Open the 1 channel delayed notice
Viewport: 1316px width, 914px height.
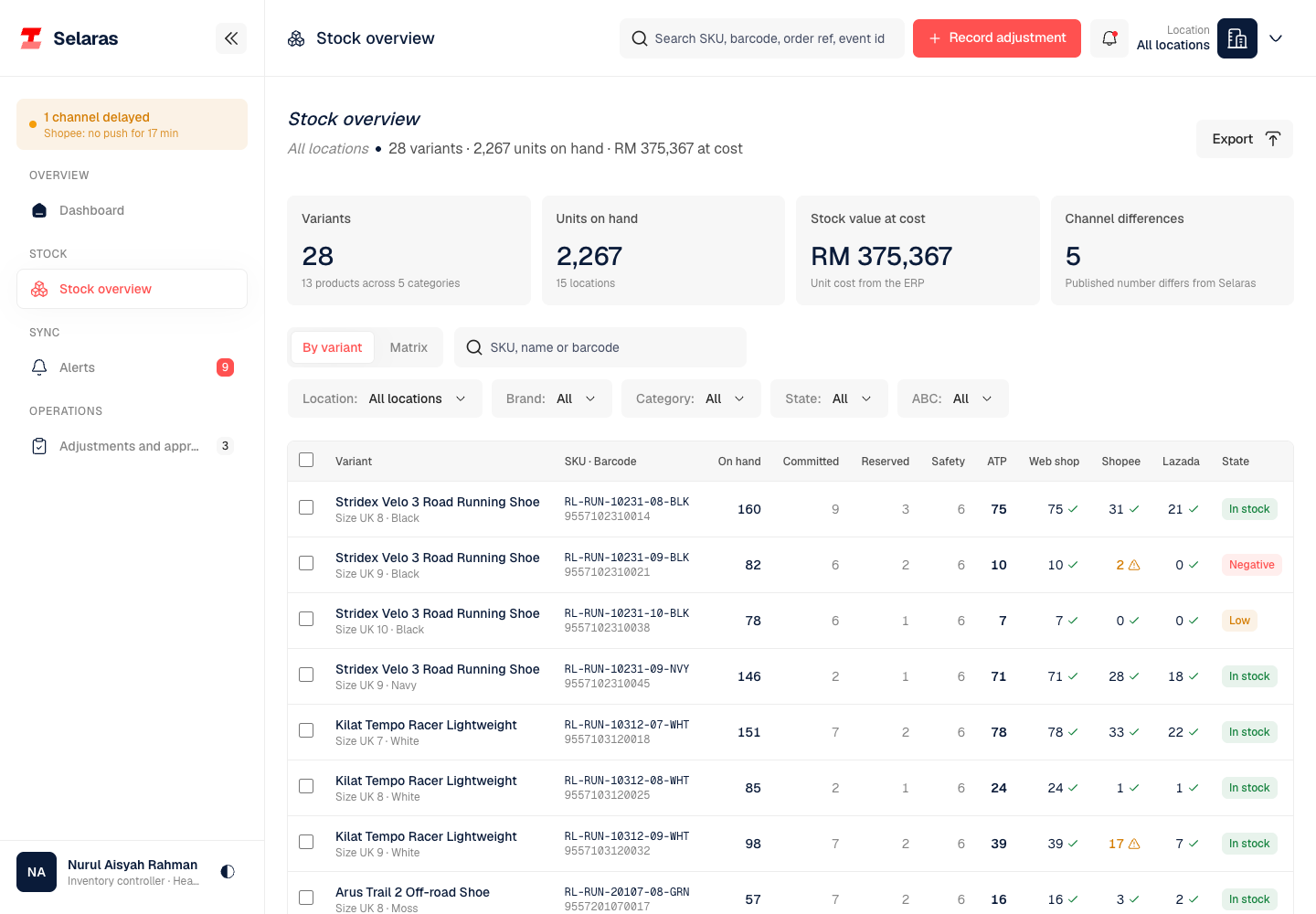(132, 124)
